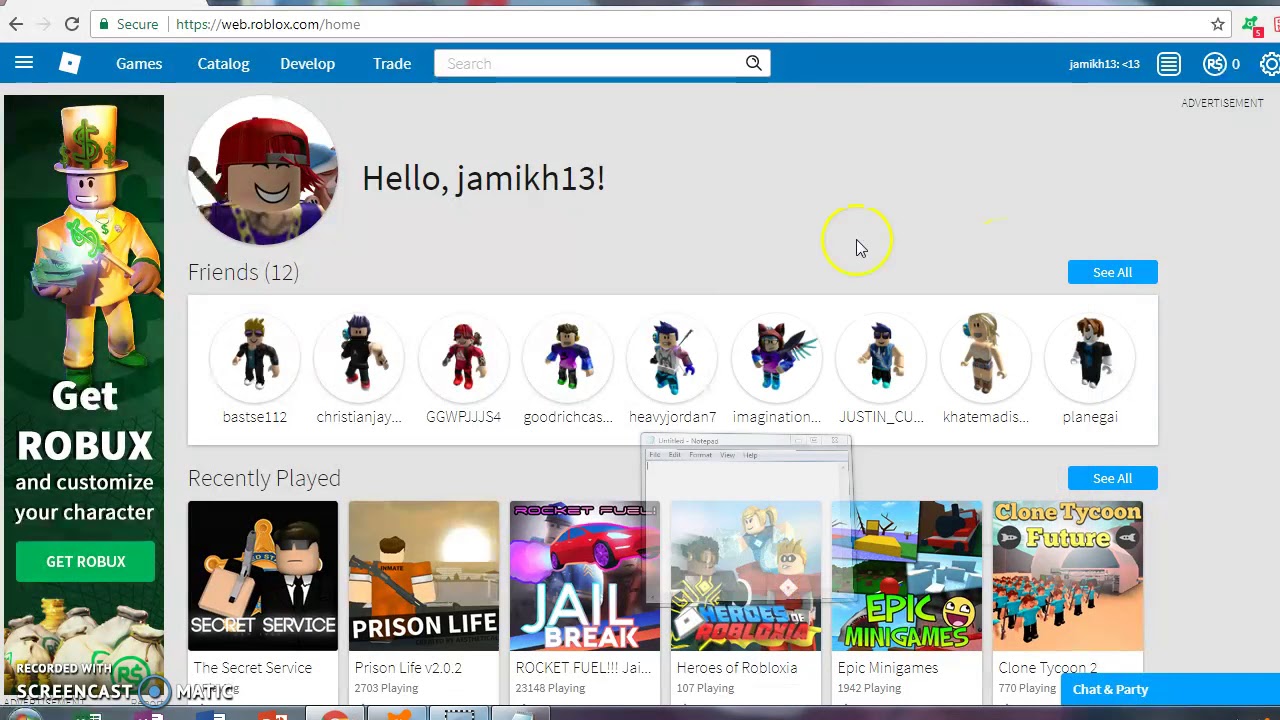Viewport: 1280px width, 720px height.
Task: Open the hamburger navigation menu
Action: click(x=24, y=64)
